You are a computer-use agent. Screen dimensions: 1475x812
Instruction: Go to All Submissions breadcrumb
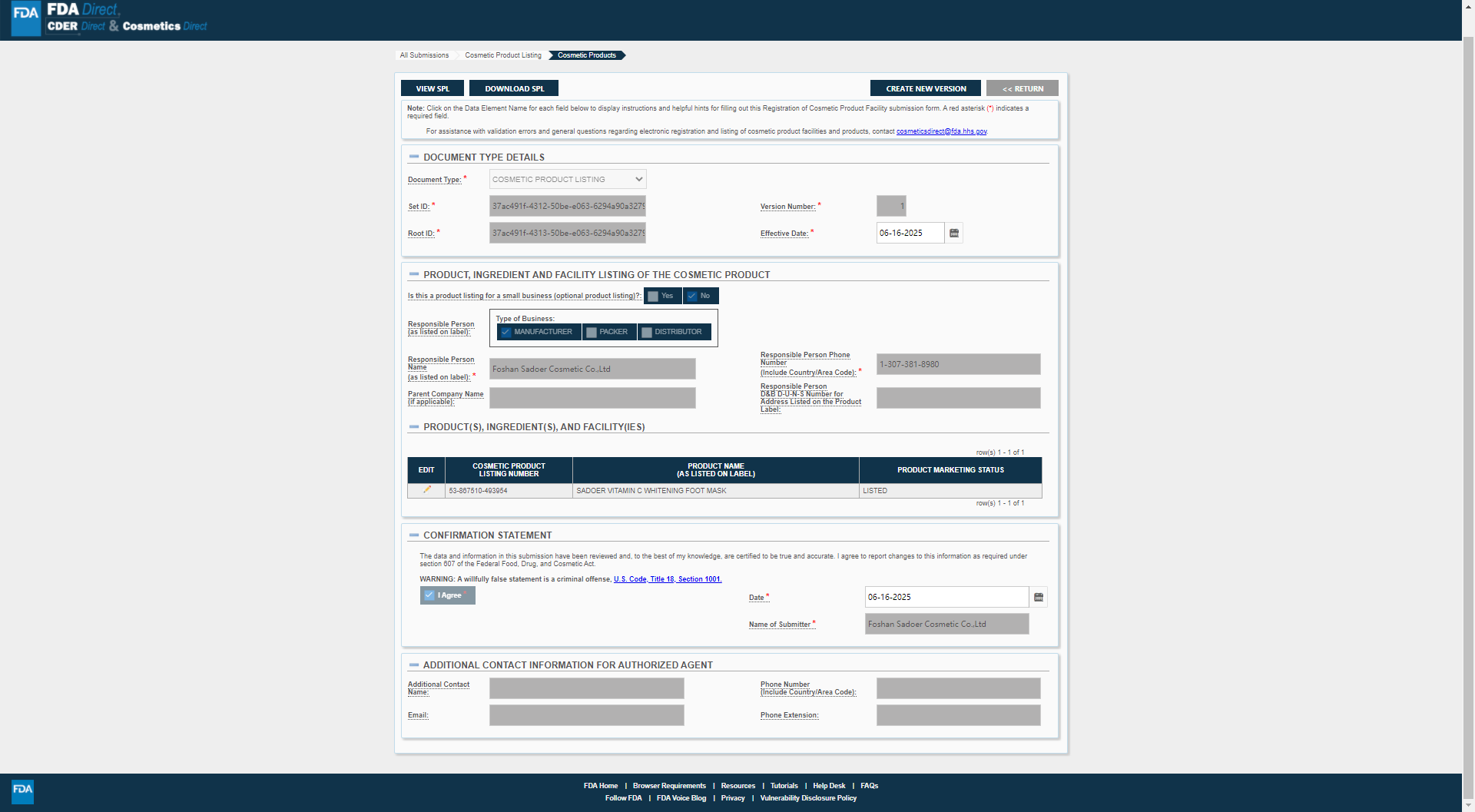coord(424,55)
